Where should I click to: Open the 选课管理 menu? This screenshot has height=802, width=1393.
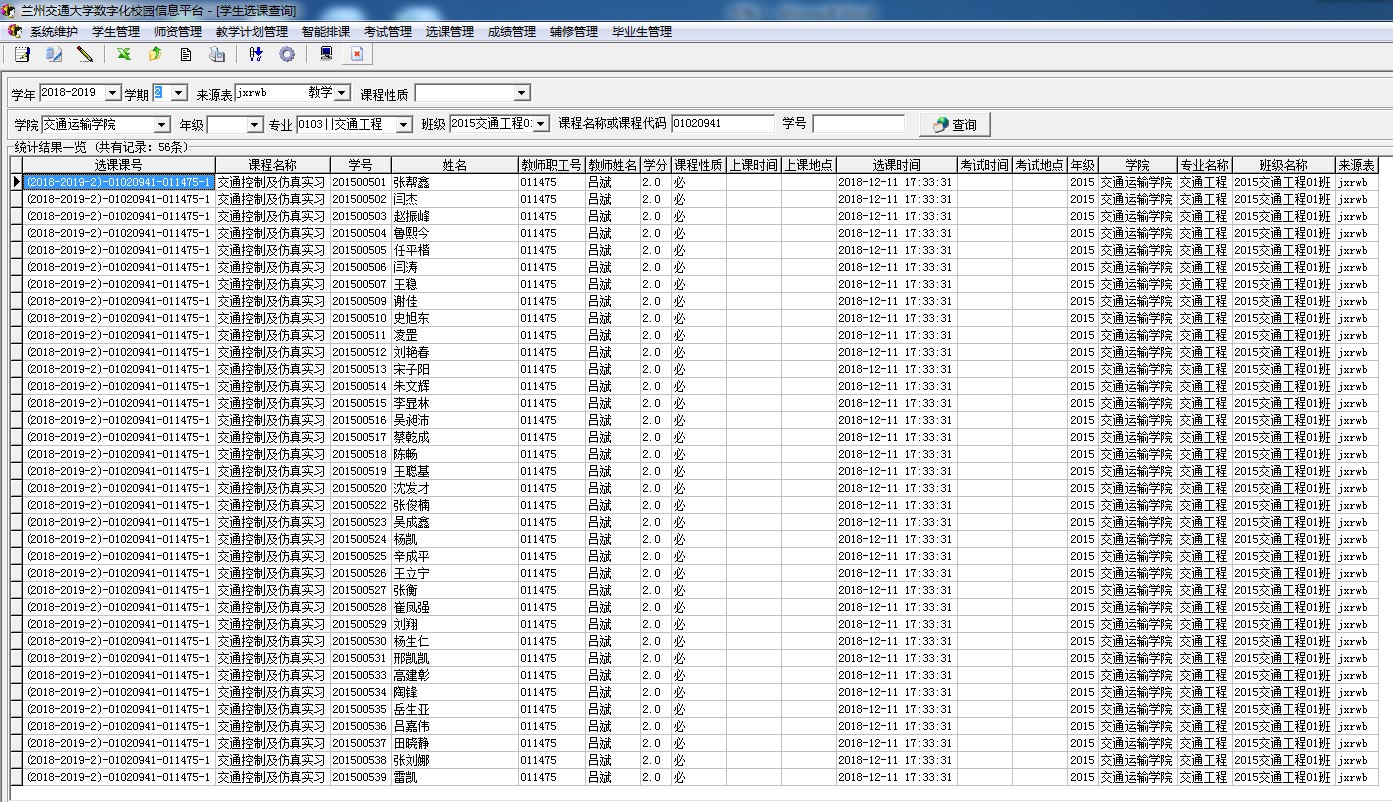click(x=449, y=32)
